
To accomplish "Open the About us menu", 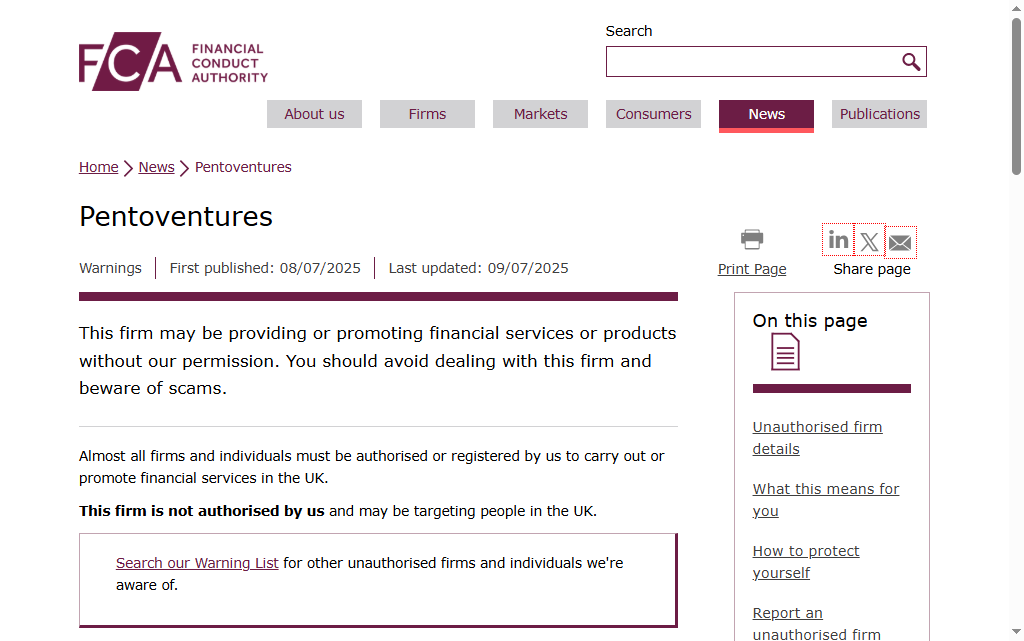I will pos(314,114).
